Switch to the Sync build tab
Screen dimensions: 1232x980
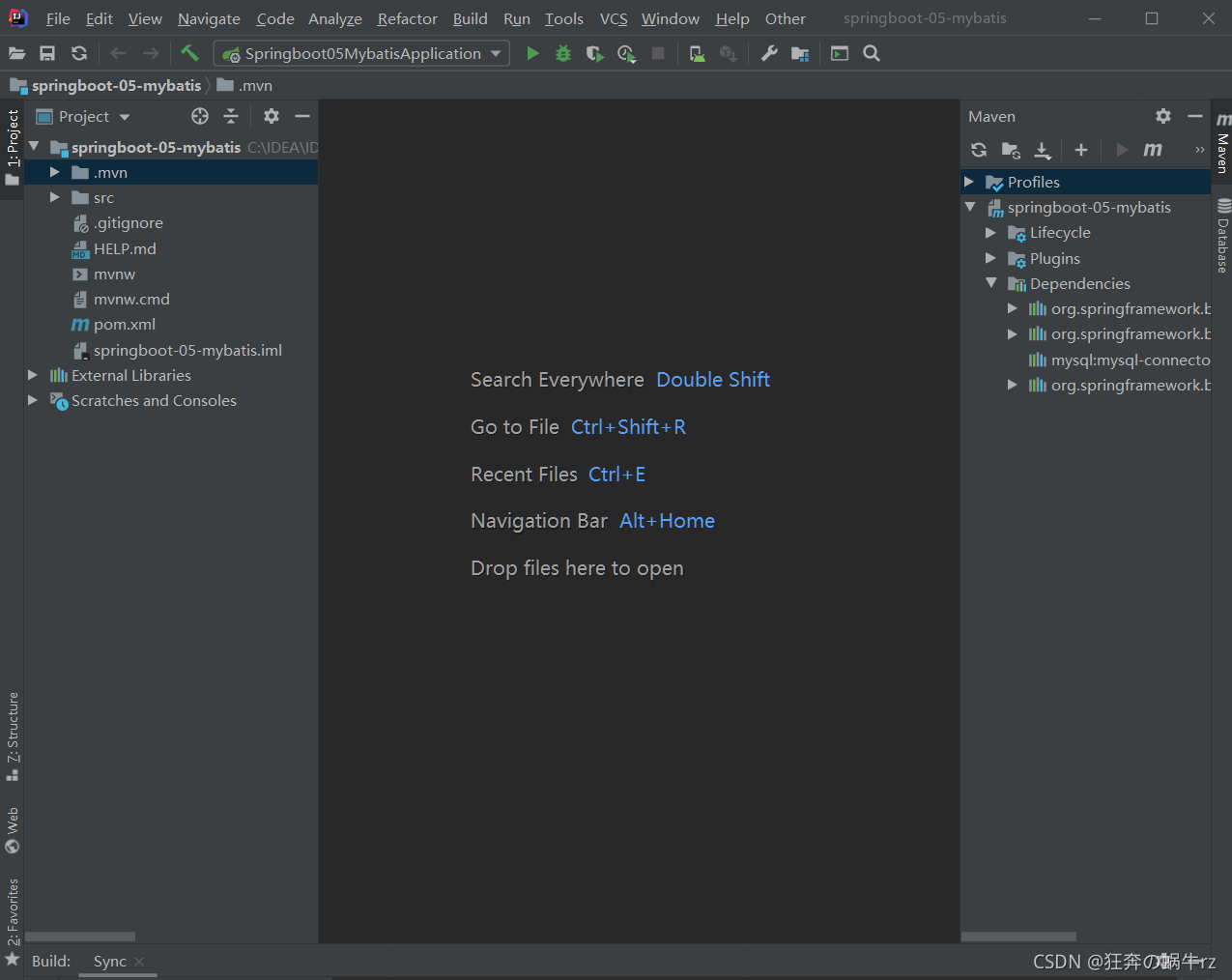(x=109, y=962)
